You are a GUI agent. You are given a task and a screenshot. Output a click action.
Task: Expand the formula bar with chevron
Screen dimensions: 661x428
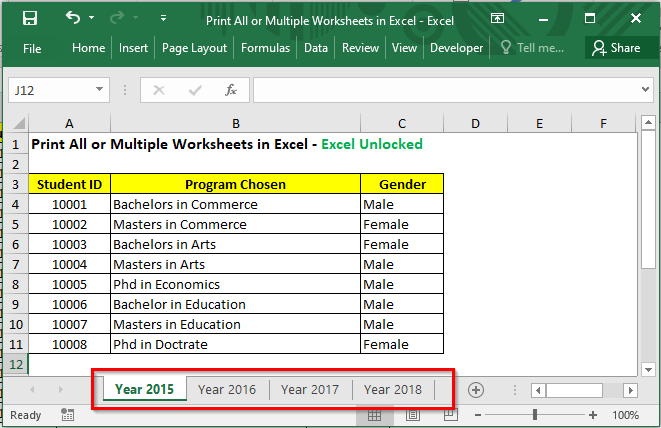(645, 89)
